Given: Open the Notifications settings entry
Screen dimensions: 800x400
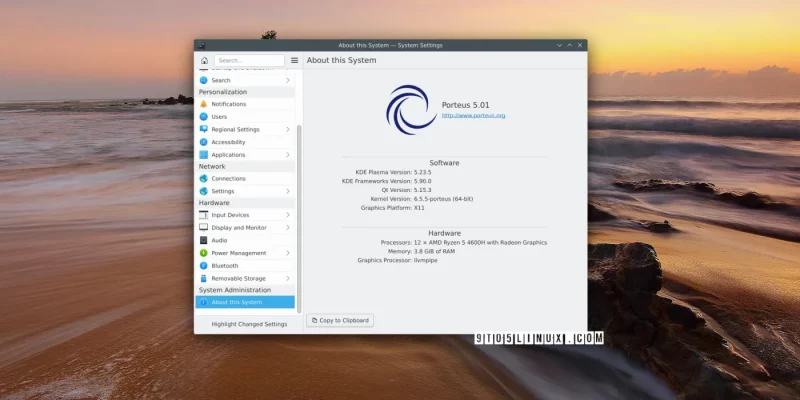Looking at the screenshot, I should (245, 104).
